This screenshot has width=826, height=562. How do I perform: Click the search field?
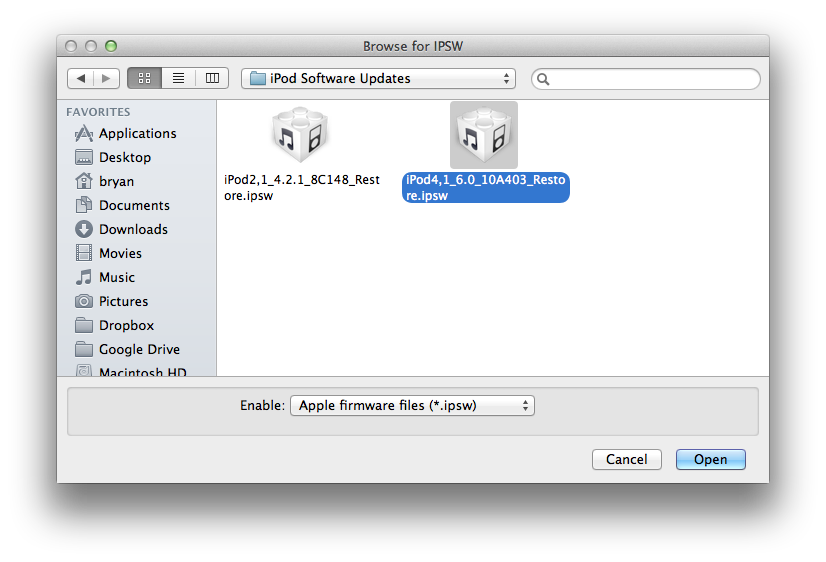(646, 79)
